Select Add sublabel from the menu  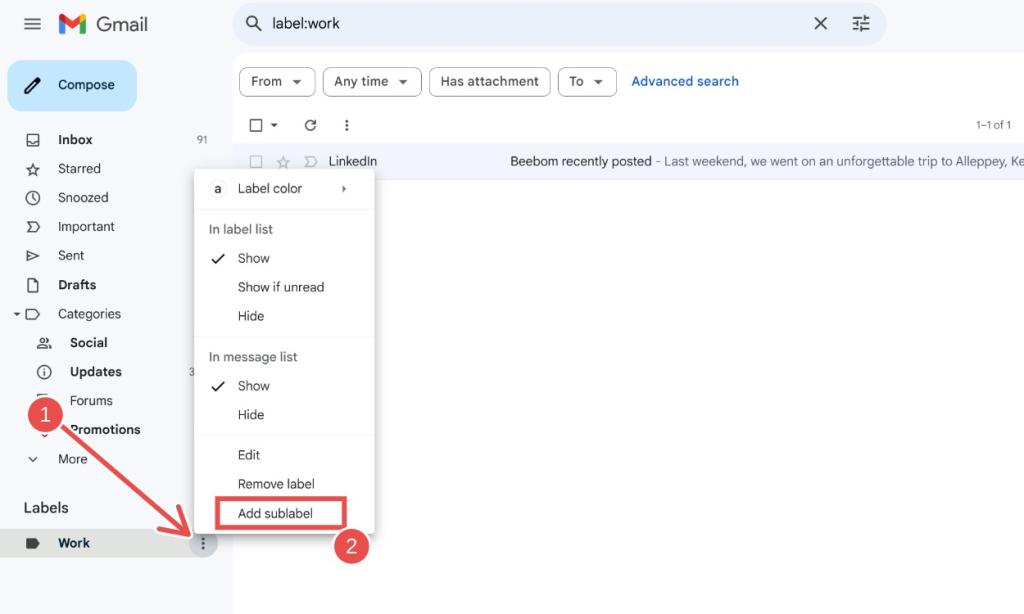pyautogui.click(x=281, y=512)
